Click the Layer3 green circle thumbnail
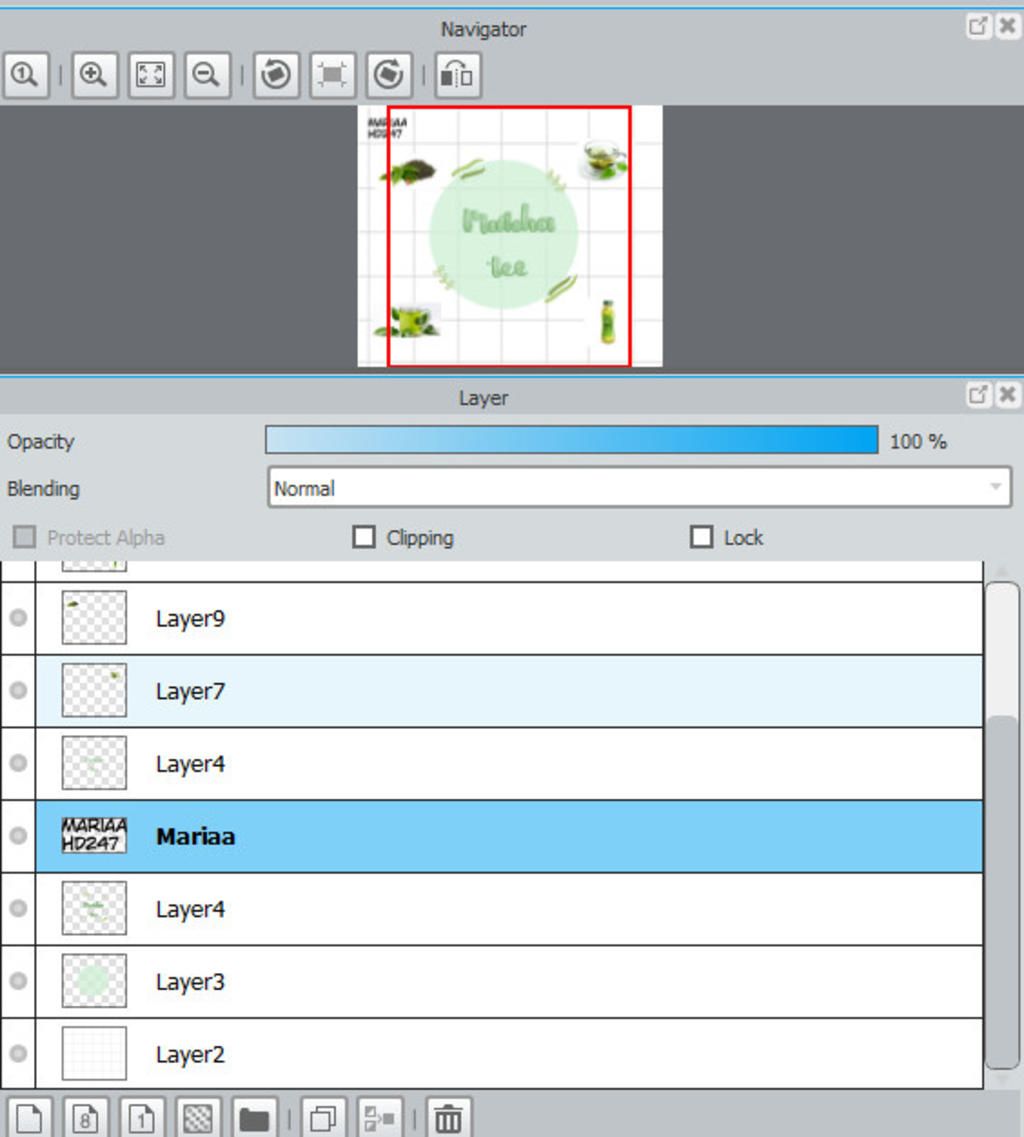This screenshot has height=1137, width=1024. click(x=94, y=980)
